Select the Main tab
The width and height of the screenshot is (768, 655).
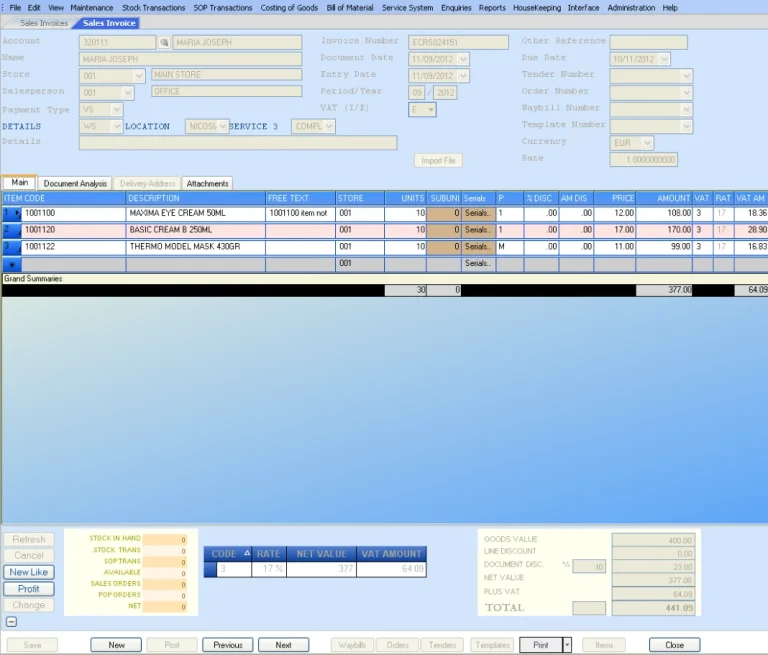coord(20,182)
